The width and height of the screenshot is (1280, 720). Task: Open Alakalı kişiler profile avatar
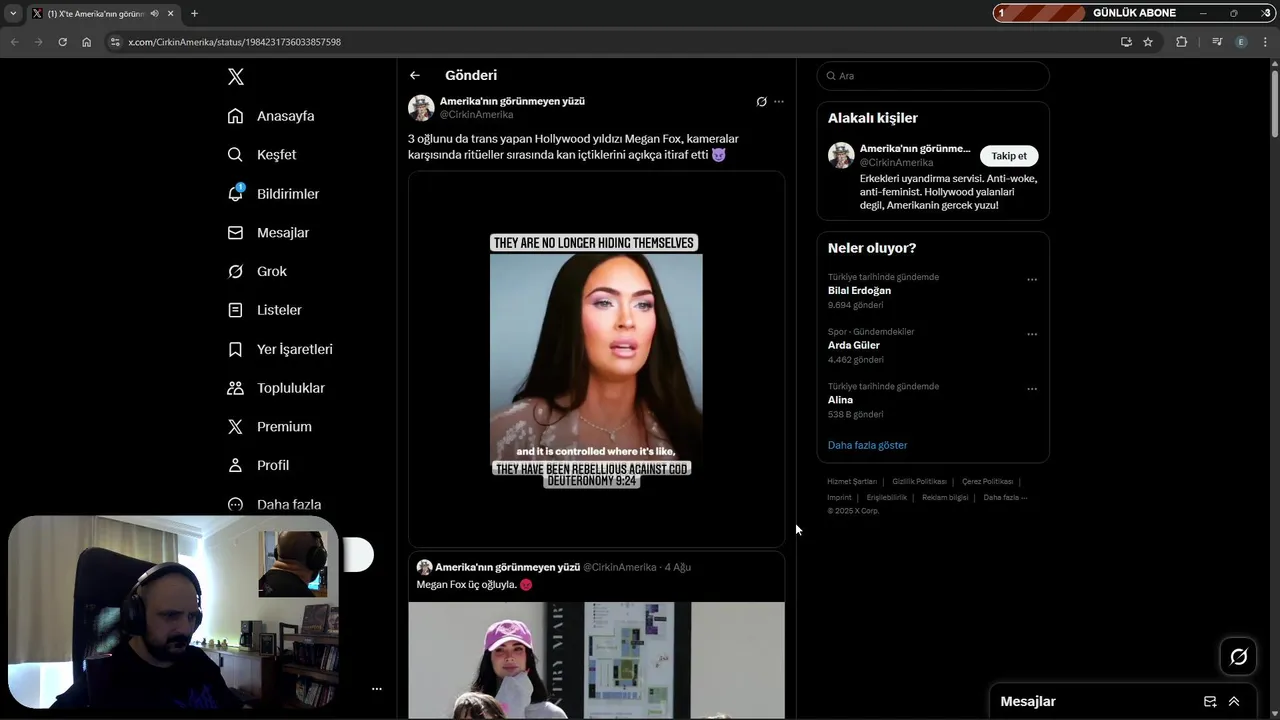(x=841, y=155)
